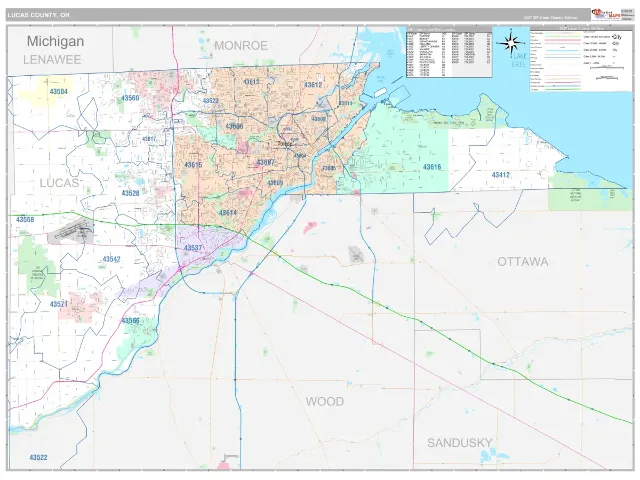Select the 'LENAWEE' county label

52,60
